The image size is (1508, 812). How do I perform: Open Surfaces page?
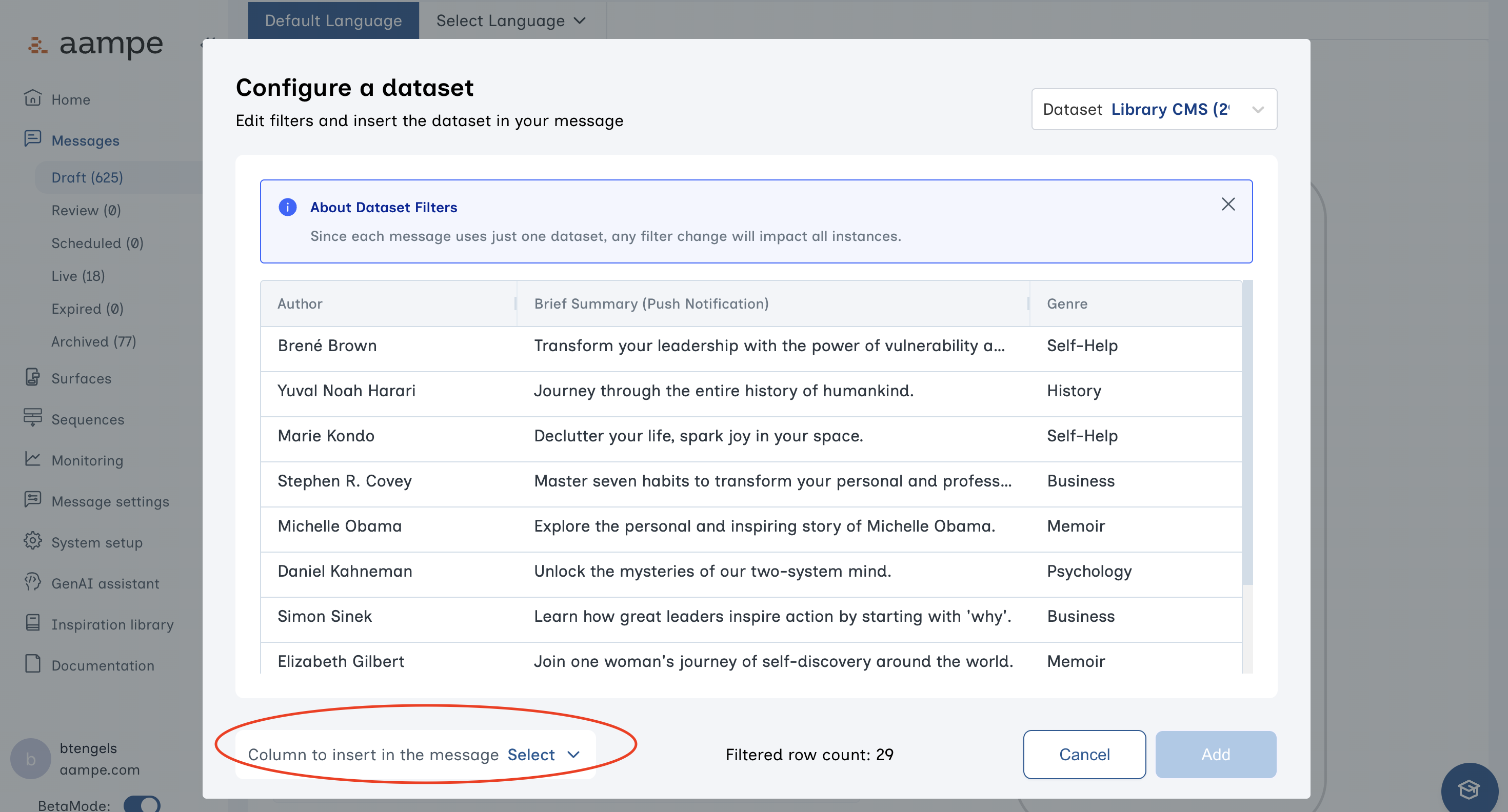[x=82, y=378]
